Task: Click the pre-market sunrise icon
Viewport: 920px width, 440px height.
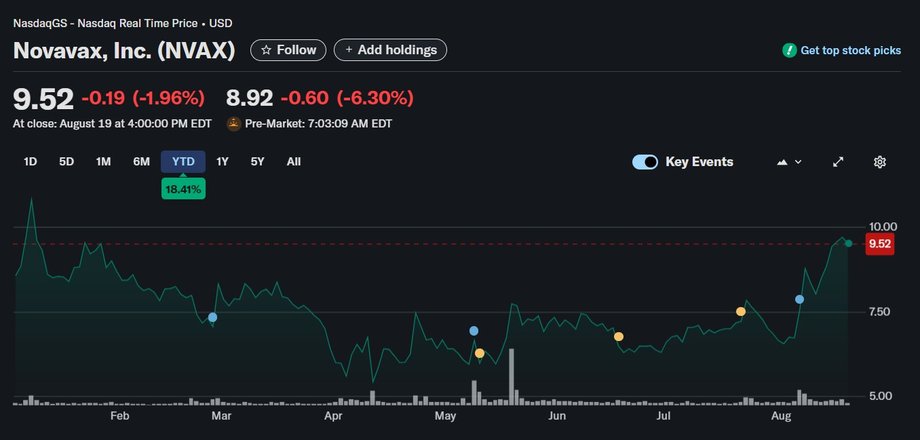Action: pos(234,124)
